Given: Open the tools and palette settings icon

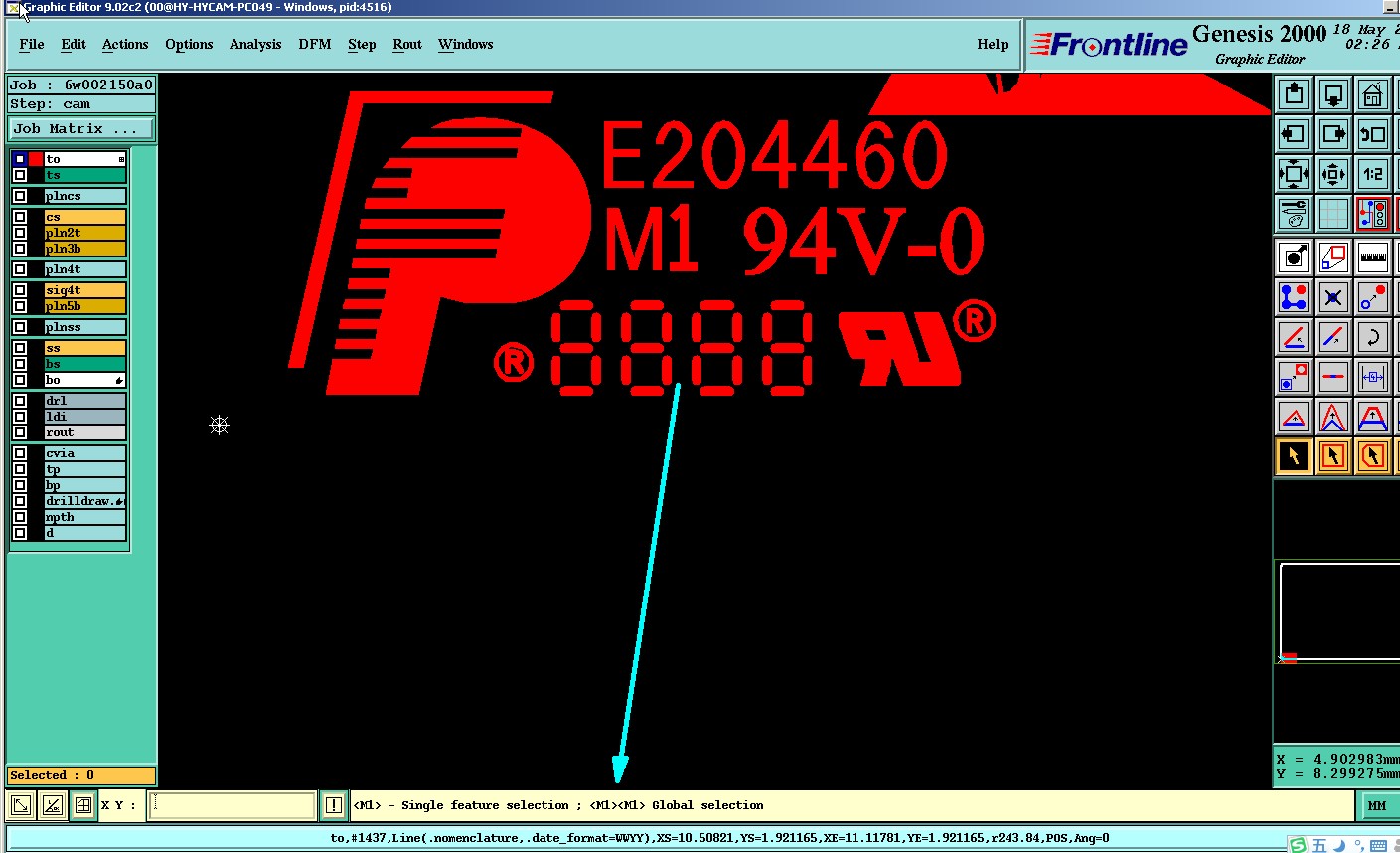Looking at the screenshot, I should (x=1294, y=214).
